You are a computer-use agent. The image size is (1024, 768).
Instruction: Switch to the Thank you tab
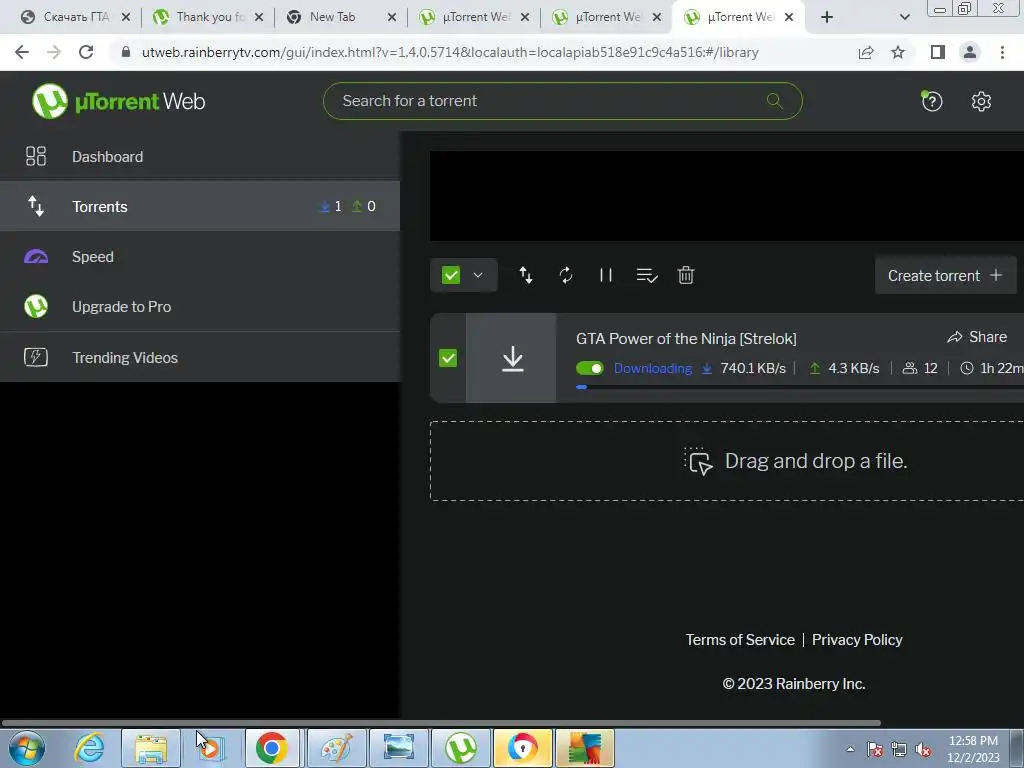(208, 17)
